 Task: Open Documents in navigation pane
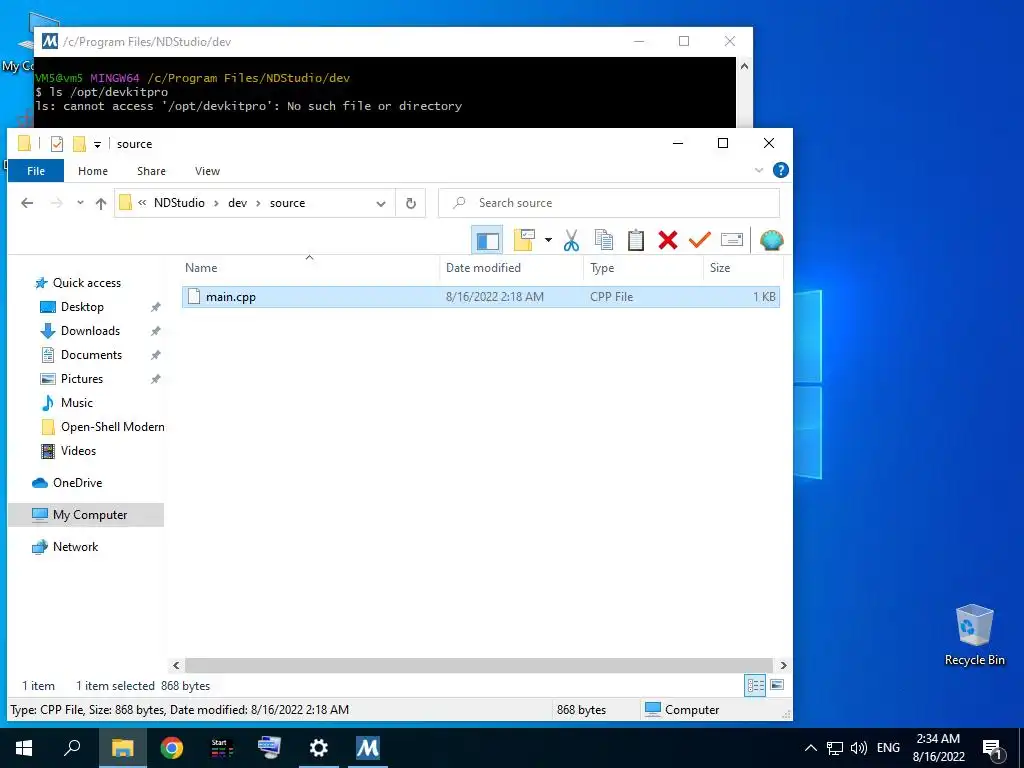91,355
